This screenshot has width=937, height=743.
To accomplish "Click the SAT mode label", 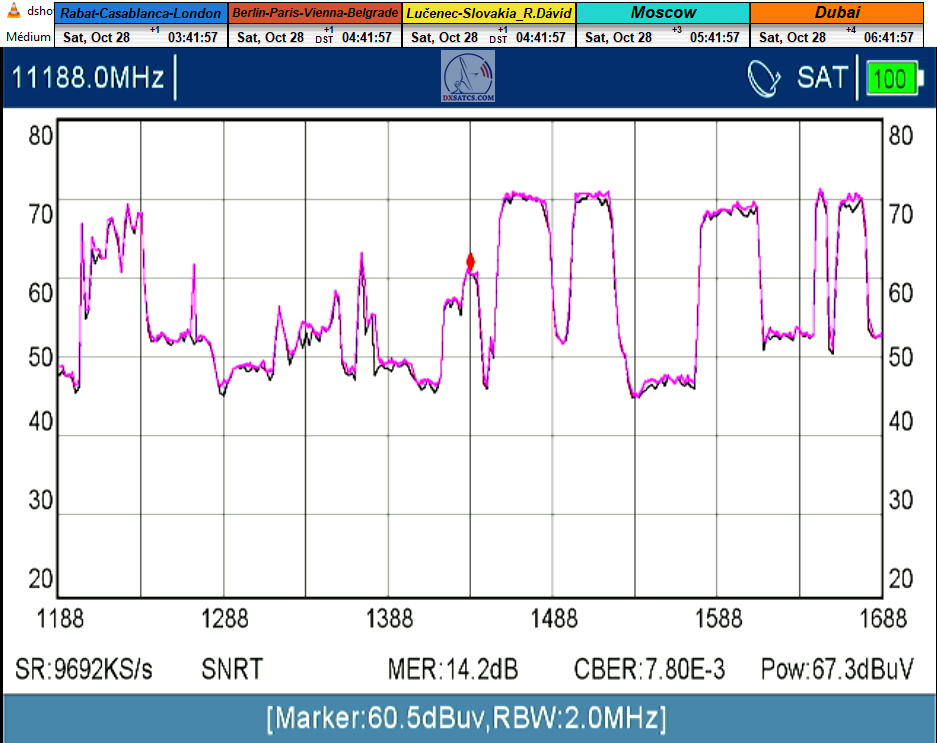I will pos(822,78).
